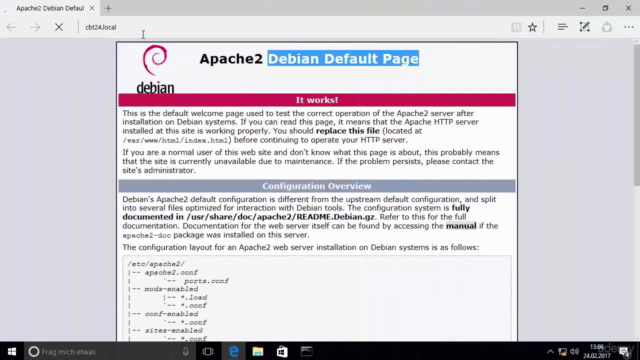The height and width of the screenshot is (360, 640).
Task: Open reading view book icon
Action: click(516, 27)
